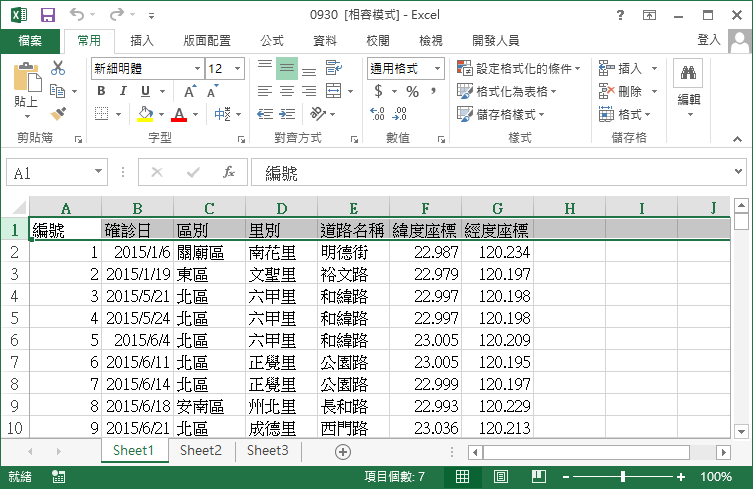Open Excel help question mark
This screenshot has width=753, height=489.
click(620, 15)
